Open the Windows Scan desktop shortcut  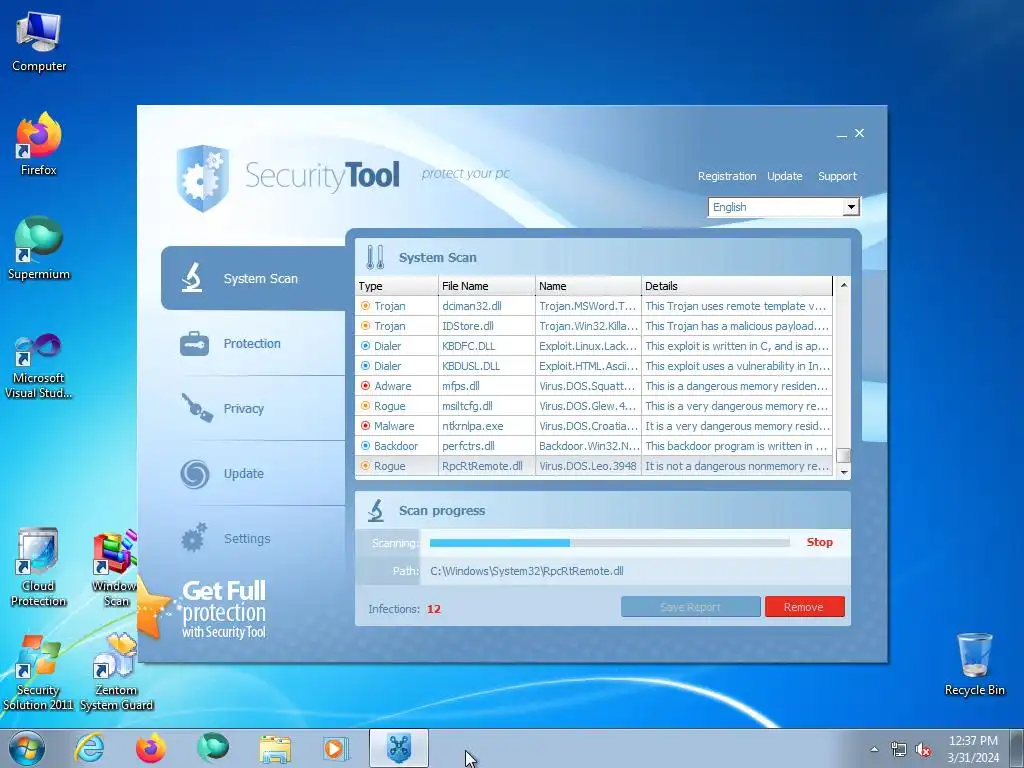point(114,568)
